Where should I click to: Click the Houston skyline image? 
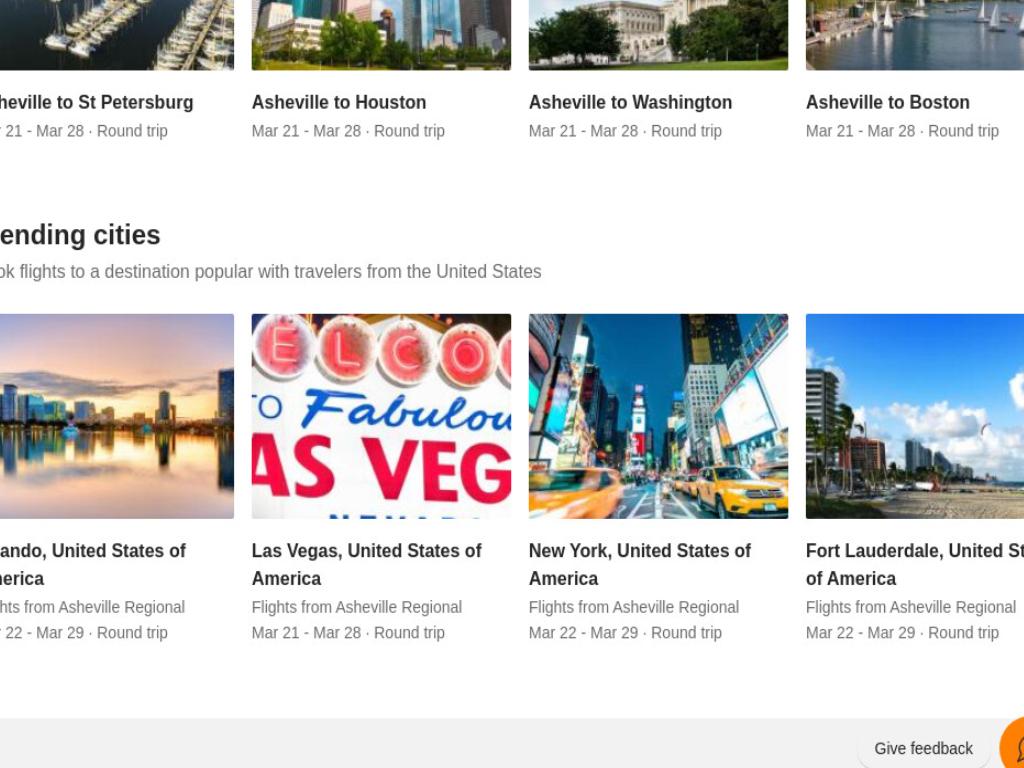(381, 35)
